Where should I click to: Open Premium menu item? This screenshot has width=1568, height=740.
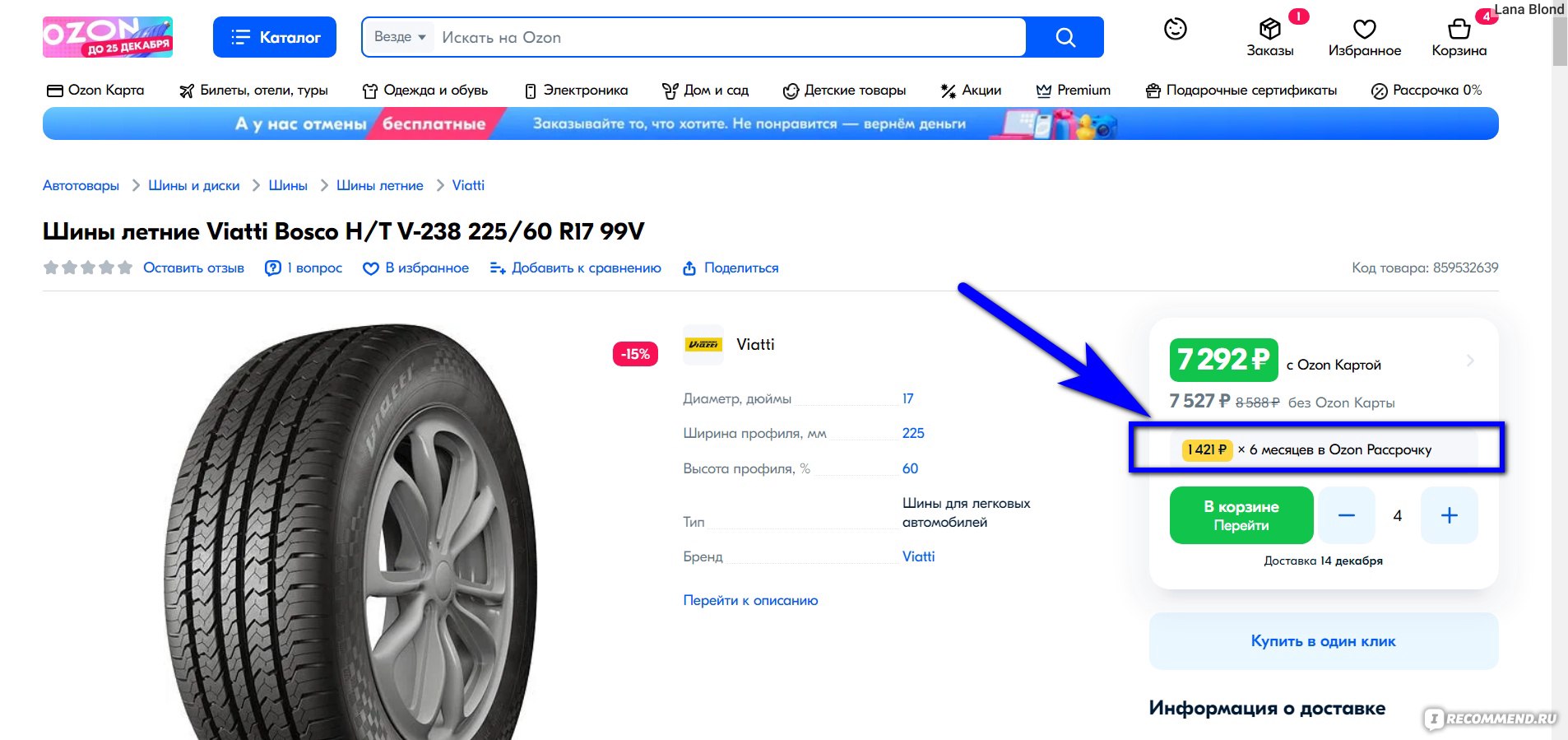[x=1074, y=91]
